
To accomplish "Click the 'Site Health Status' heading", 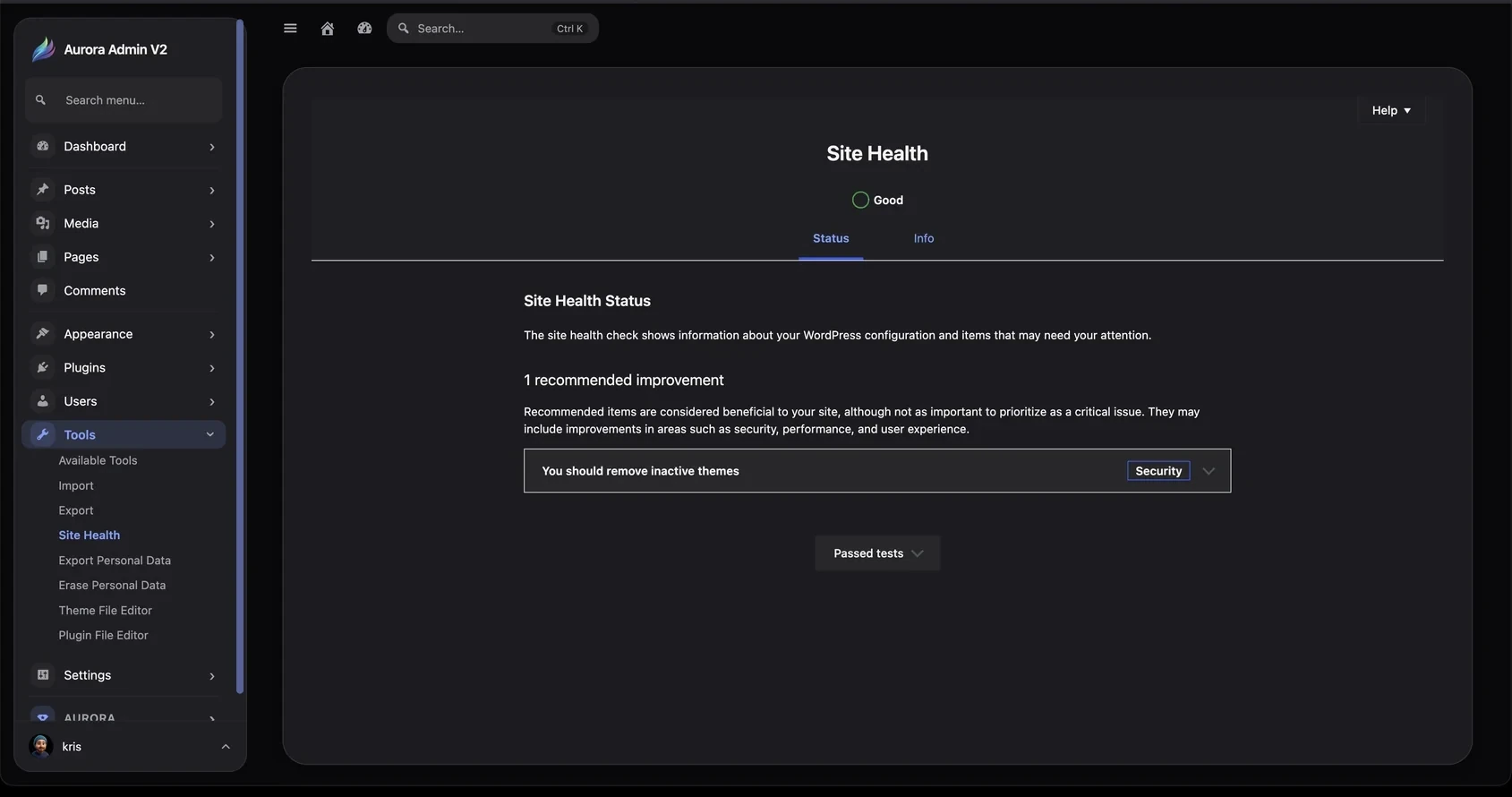I will 587,301.
